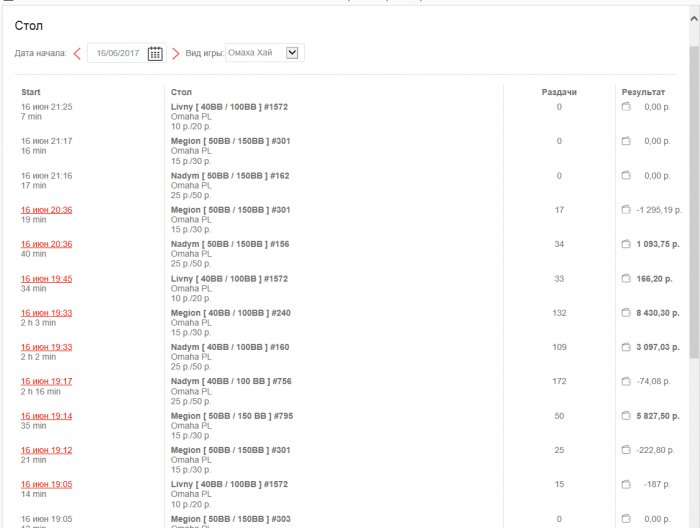Open the 16 июн 19:45 session link

tap(46, 279)
